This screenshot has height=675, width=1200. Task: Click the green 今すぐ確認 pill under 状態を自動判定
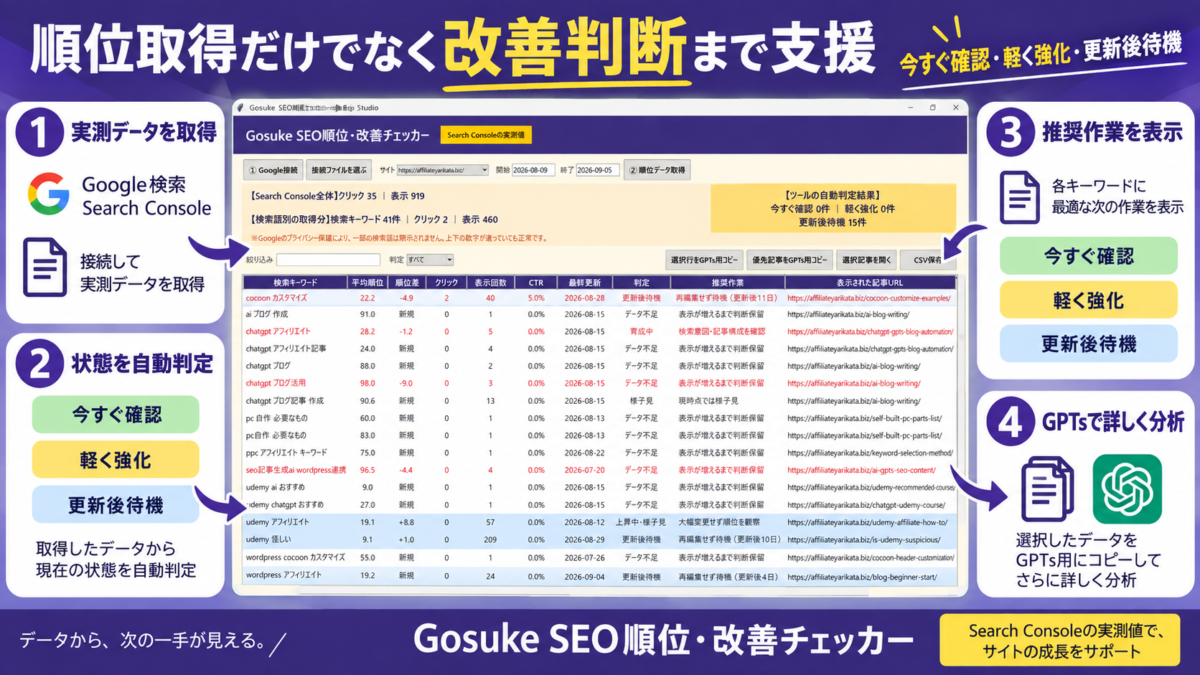tap(117, 415)
